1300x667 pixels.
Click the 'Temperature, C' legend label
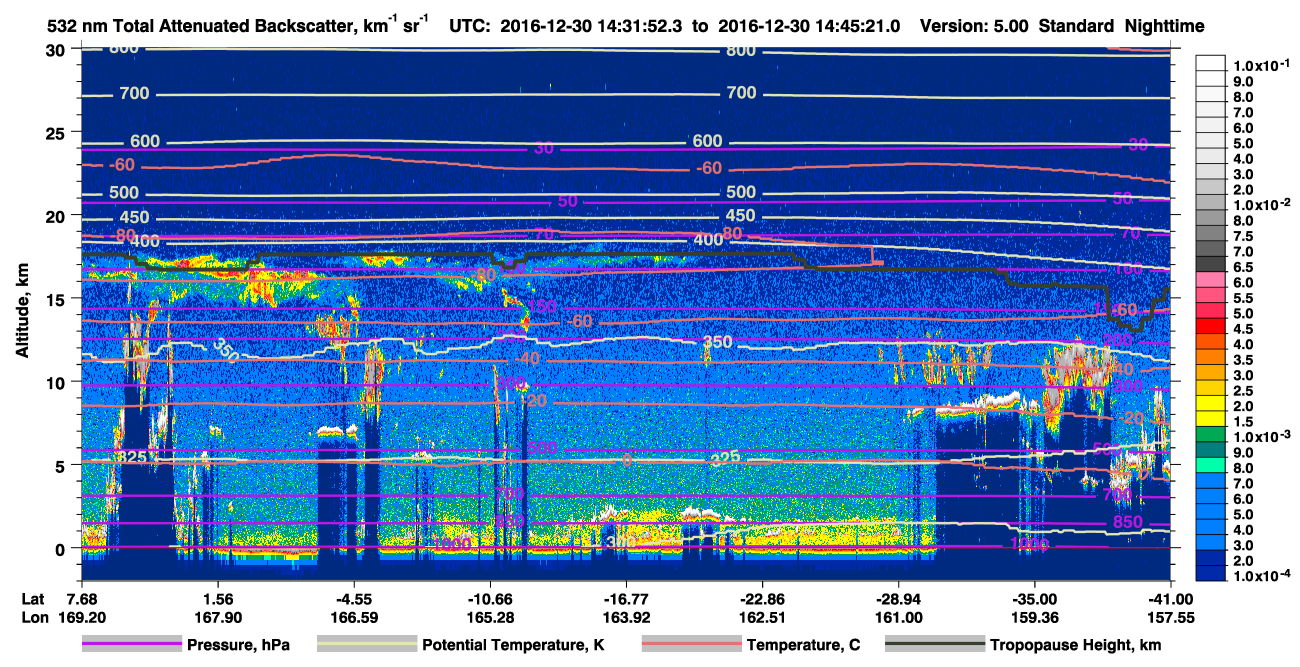click(x=803, y=645)
